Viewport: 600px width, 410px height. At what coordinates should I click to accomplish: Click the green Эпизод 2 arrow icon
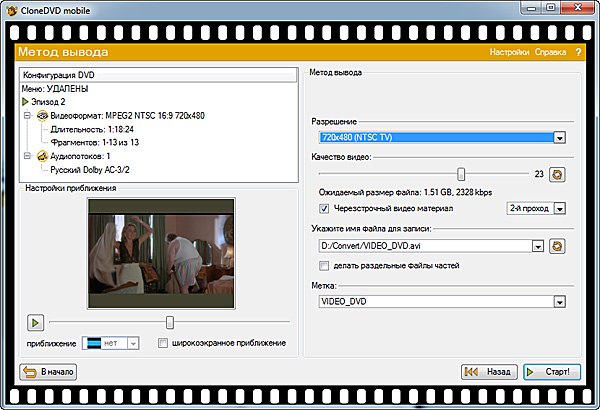tap(25, 102)
